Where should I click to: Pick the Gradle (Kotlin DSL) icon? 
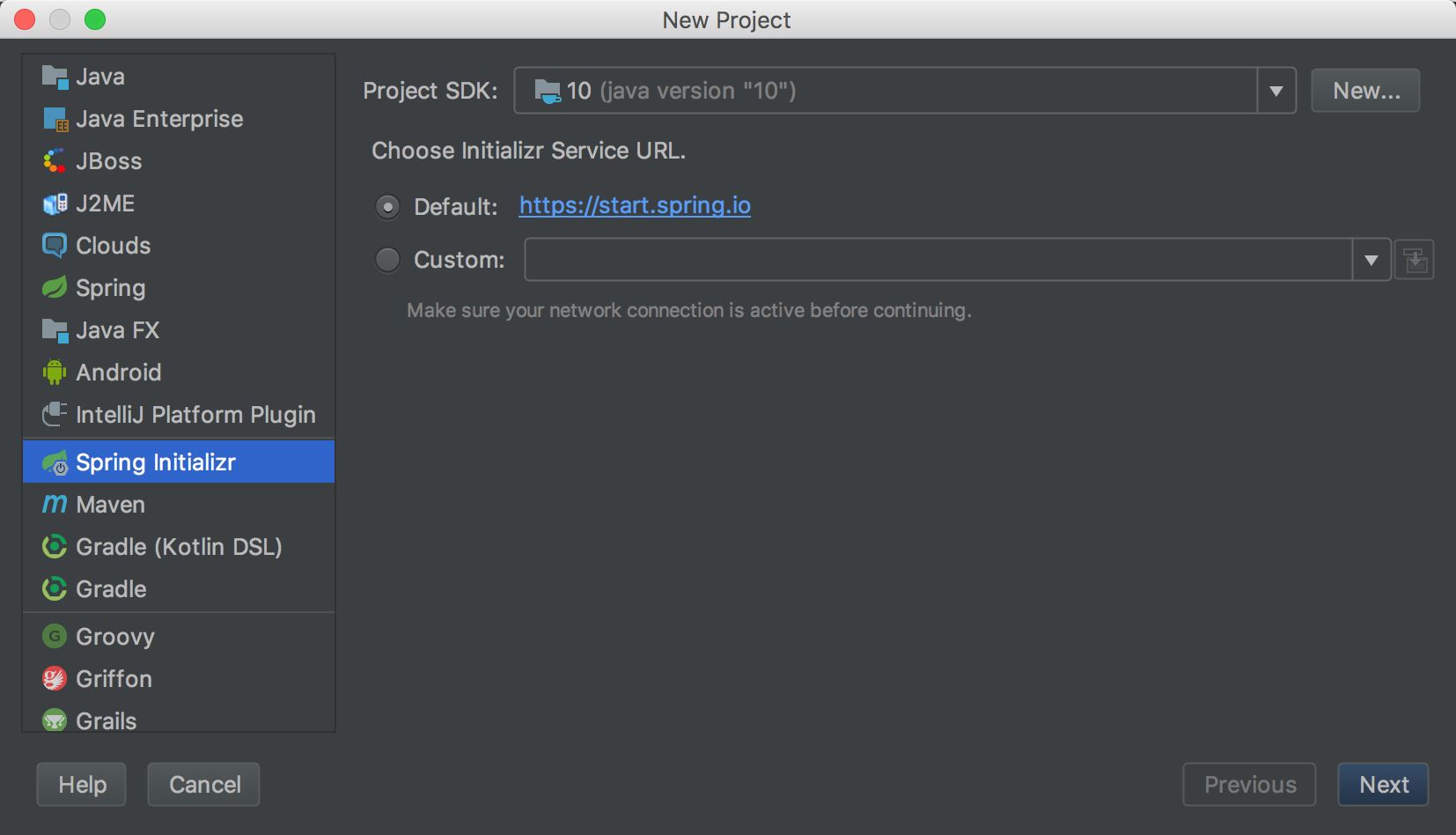tap(55, 547)
